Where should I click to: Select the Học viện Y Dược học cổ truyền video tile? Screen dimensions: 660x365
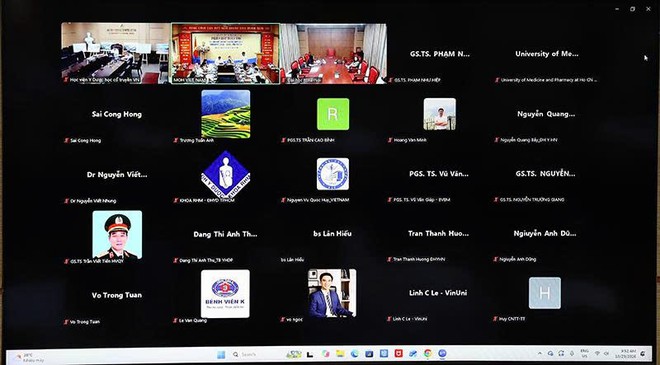pyautogui.click(x=116, y=53)
